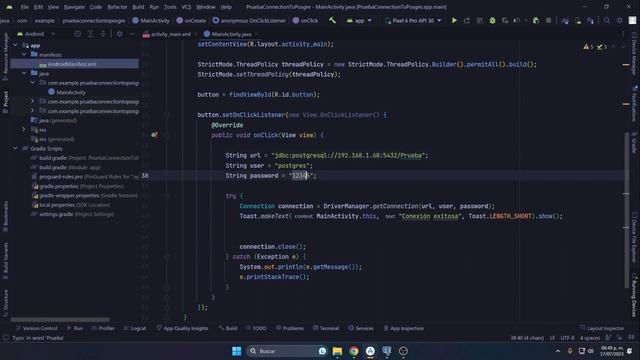Click the Stop red square icon
This screenshot has width=640, height=360.
click(x=548, y=20)
